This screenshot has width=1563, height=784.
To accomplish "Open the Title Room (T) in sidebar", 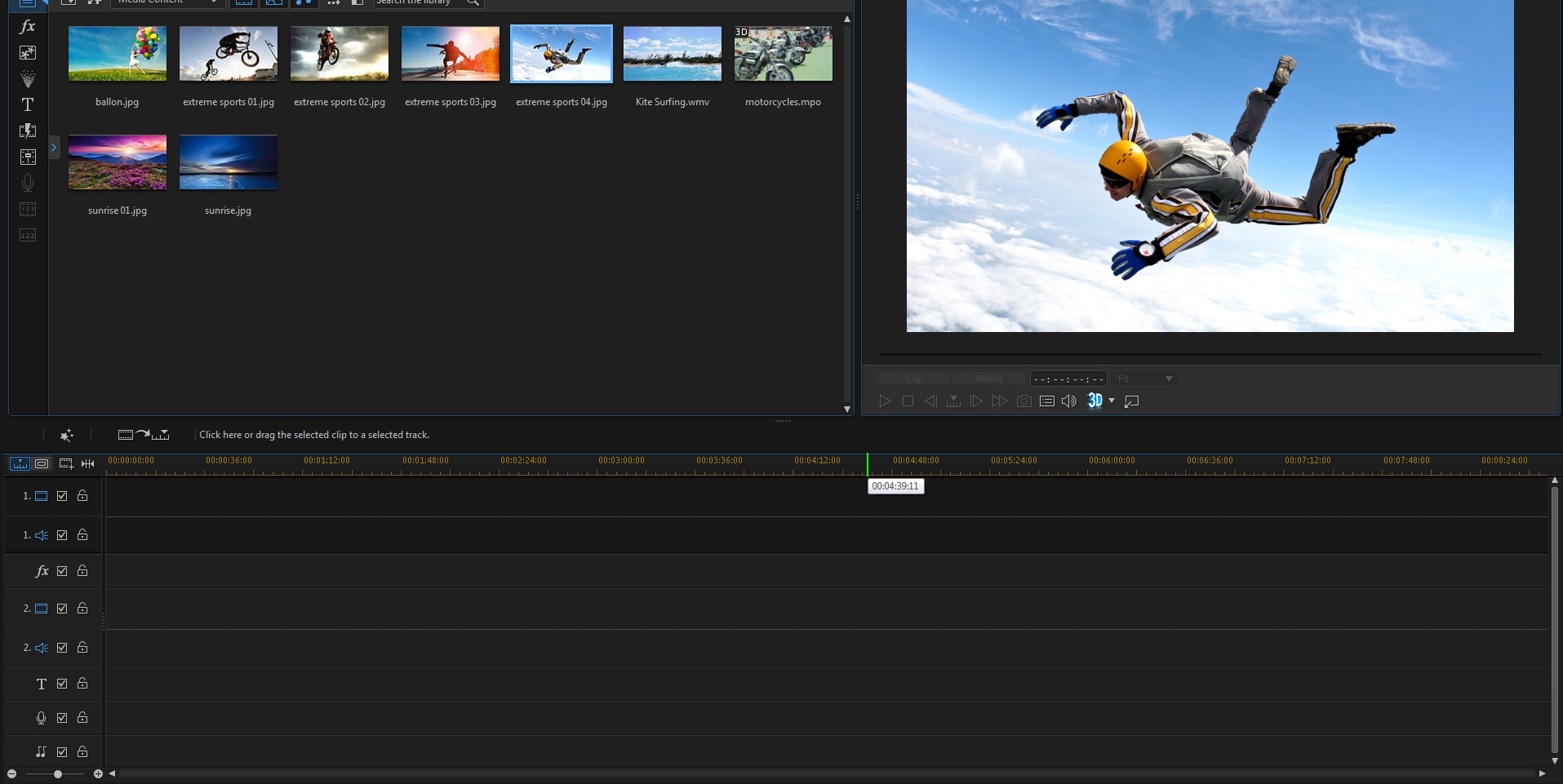I will (x=28, y=104).
